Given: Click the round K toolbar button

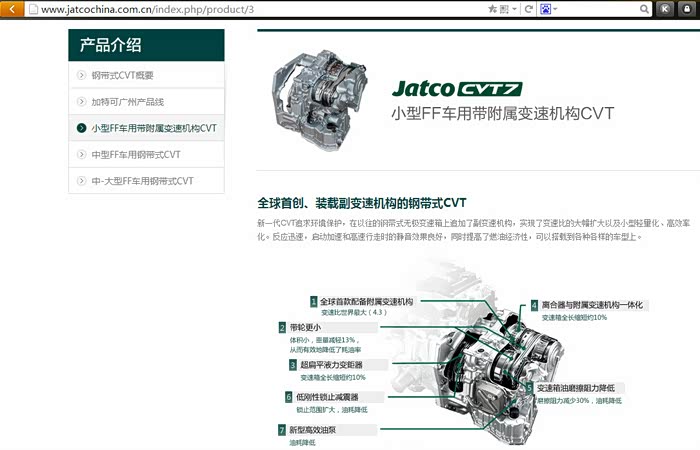Looking at the screenshot, I should [665, 9].
